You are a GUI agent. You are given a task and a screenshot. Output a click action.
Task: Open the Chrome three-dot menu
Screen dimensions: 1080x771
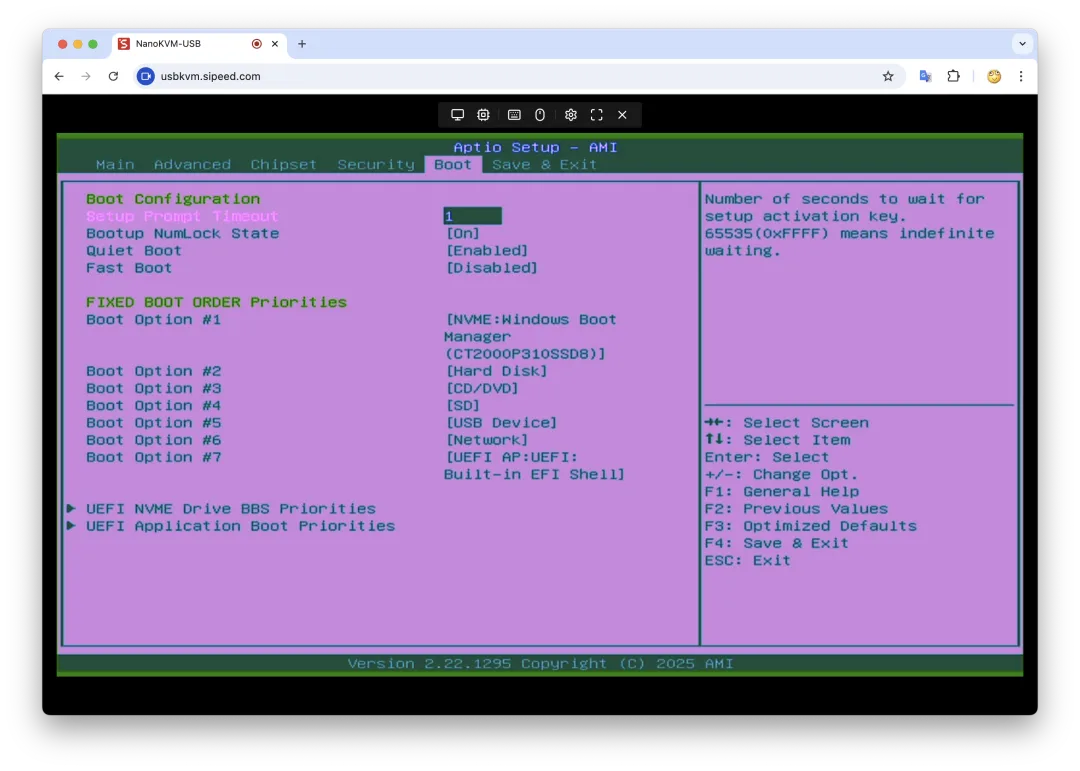1021,76
